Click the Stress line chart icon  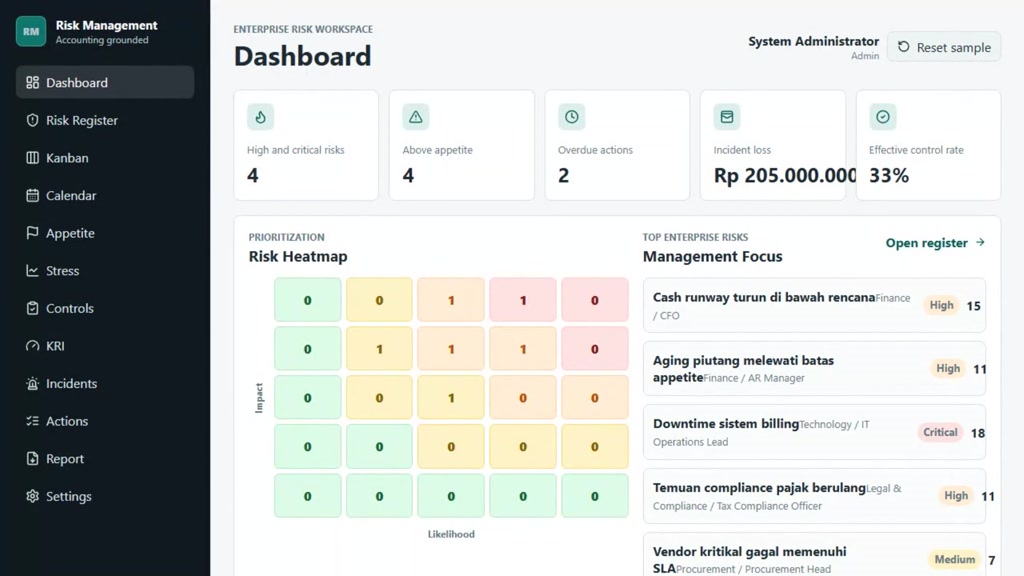click(32, 270)
